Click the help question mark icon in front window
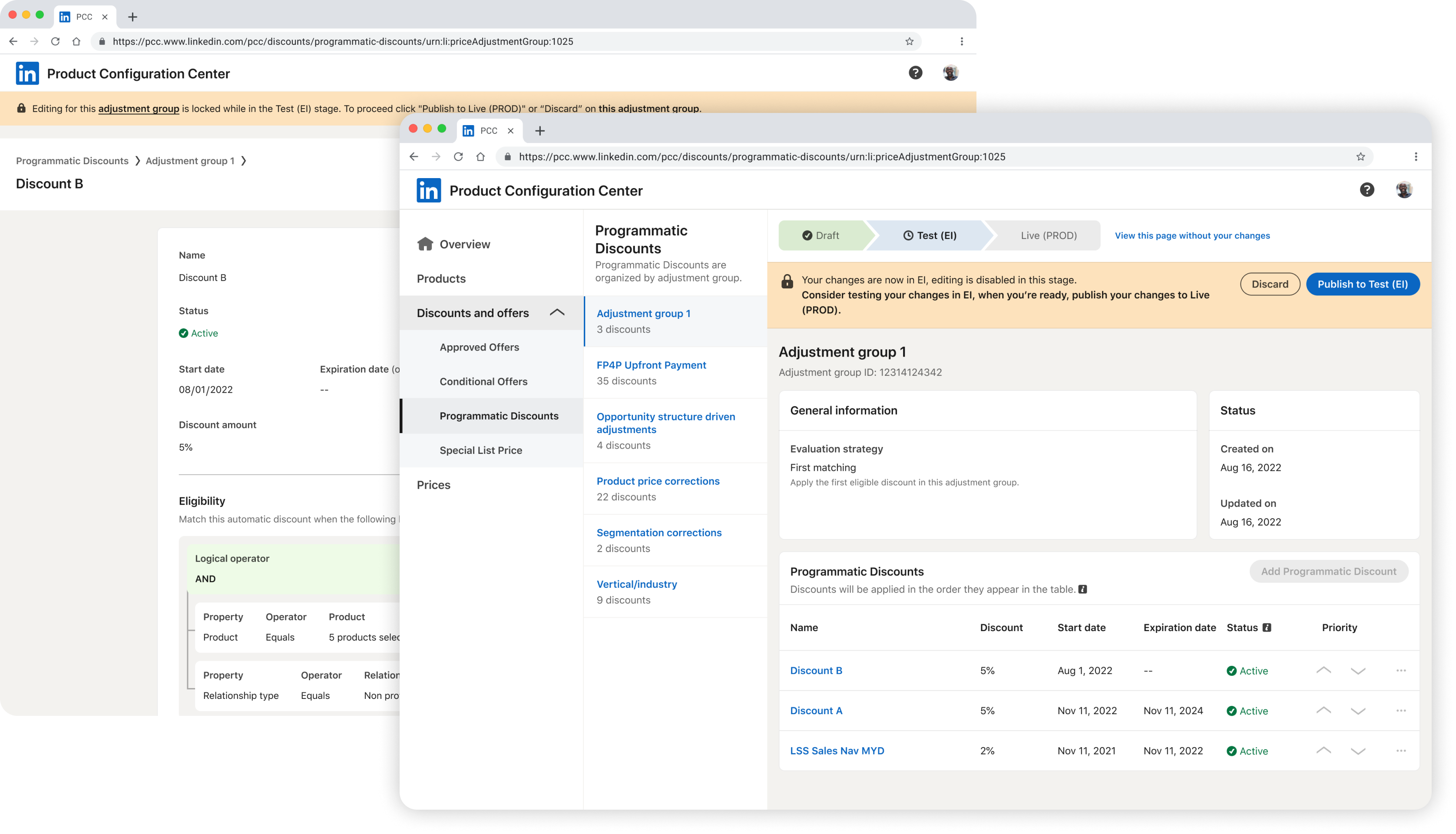 (1367, 189)
